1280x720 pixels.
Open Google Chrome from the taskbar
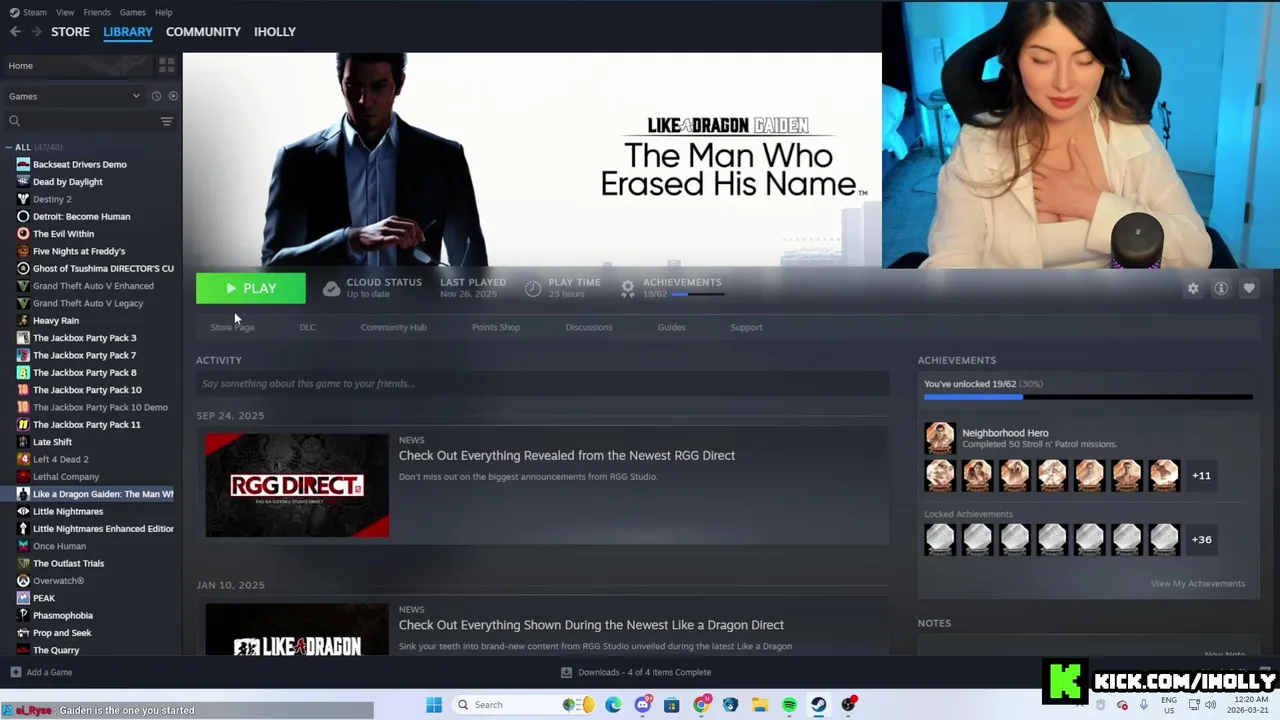[701, 705]
